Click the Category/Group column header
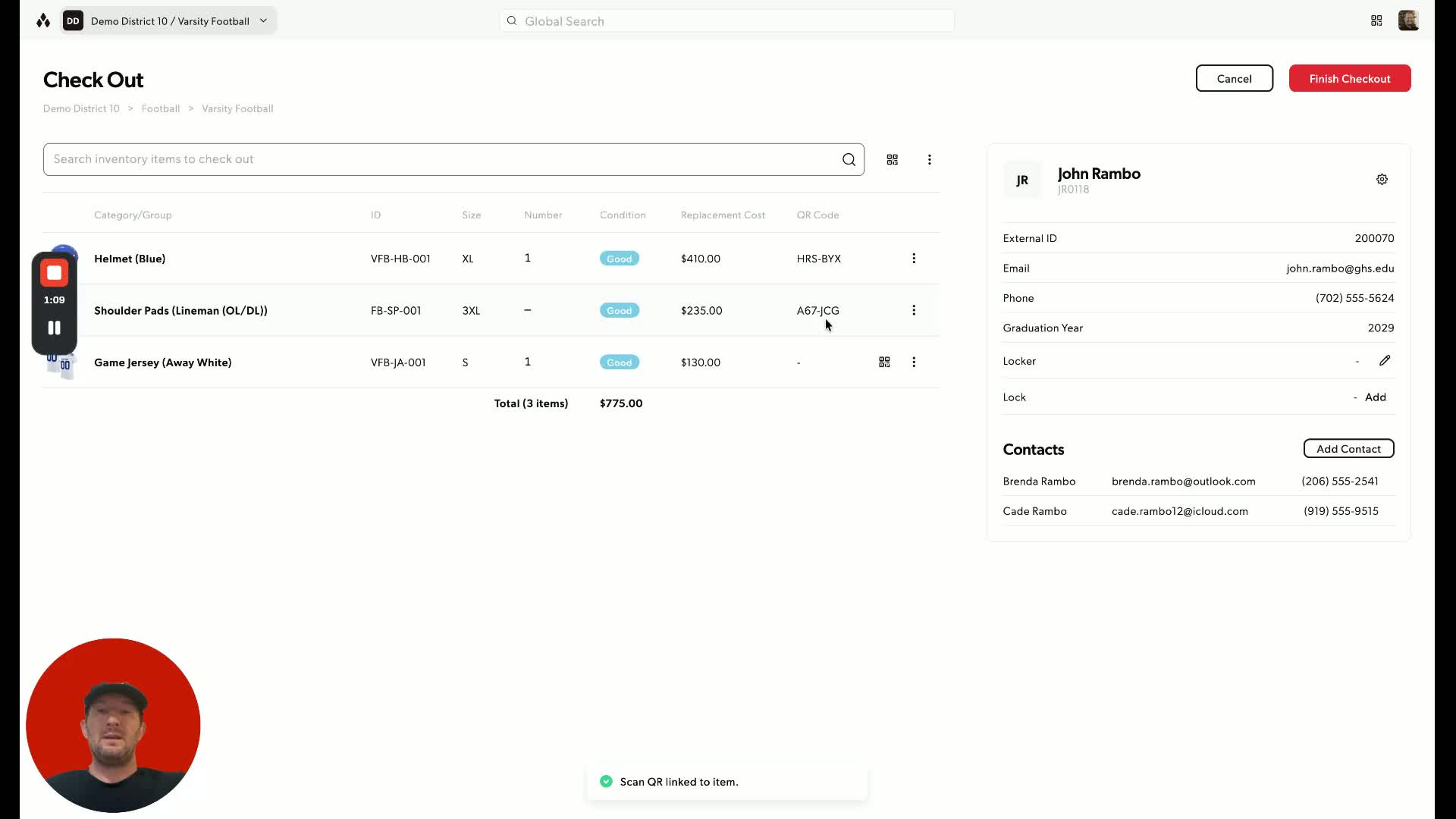1456x819 pixels. point(133,215)
